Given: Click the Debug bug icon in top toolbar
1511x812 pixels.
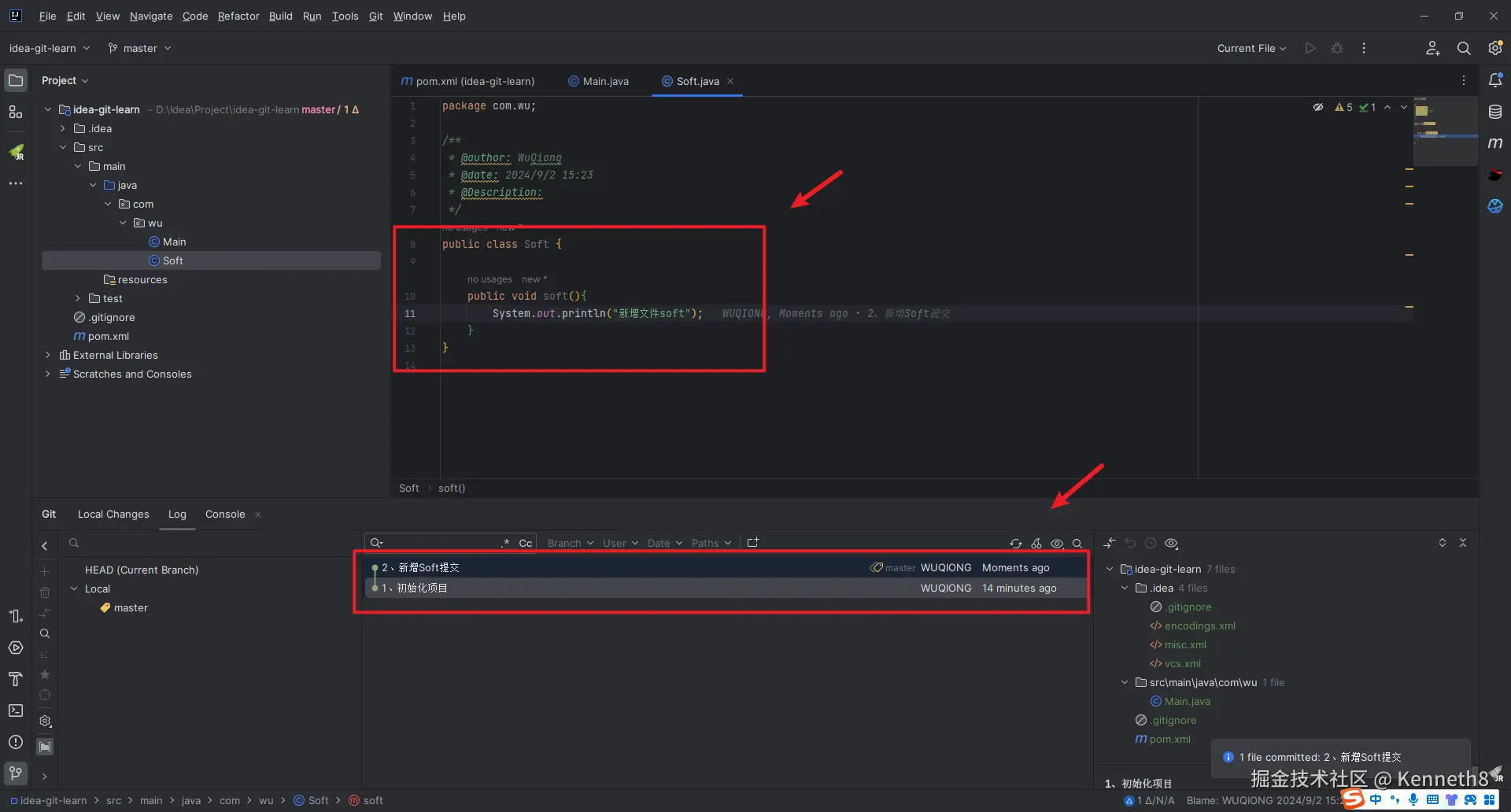Looking at the screenshot, I should (1337, 48).
